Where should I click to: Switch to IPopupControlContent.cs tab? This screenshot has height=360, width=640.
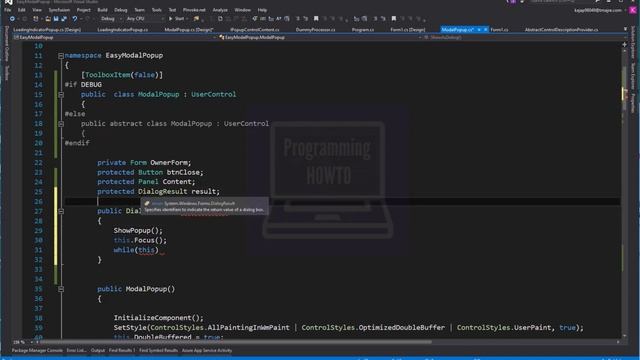click(x=255, y=30)
